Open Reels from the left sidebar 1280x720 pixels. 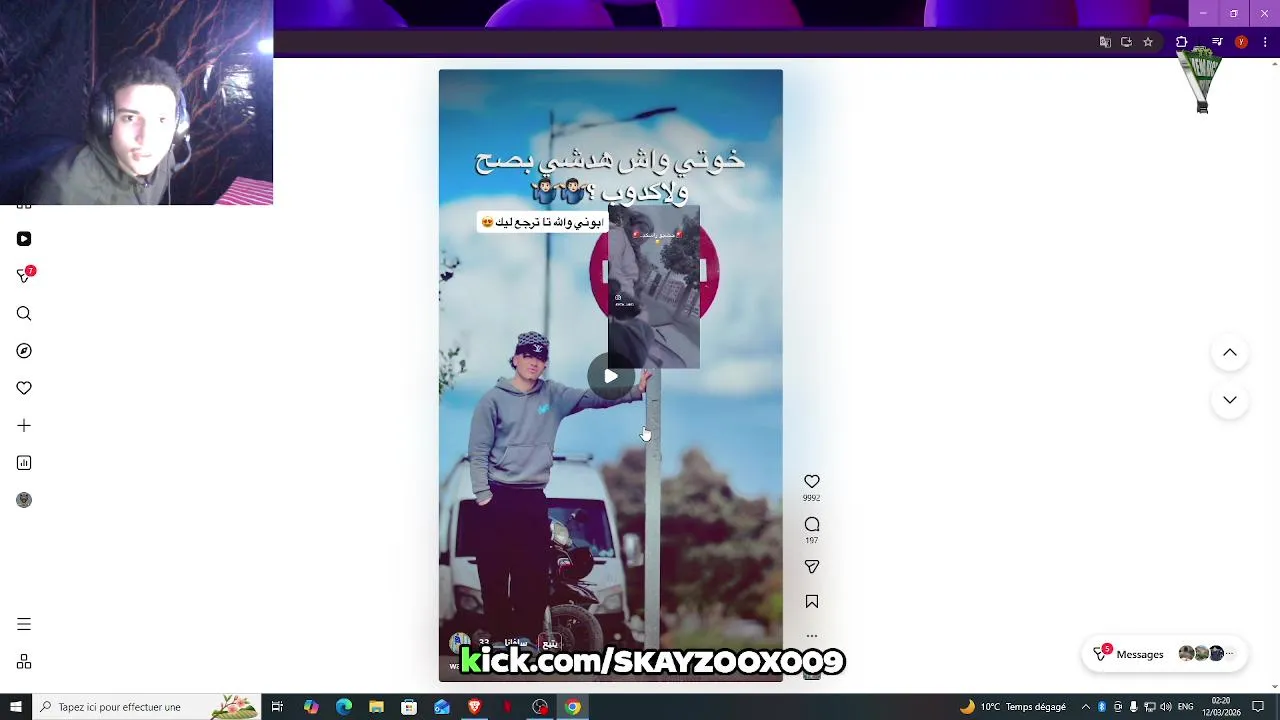[x=24, y=239]
